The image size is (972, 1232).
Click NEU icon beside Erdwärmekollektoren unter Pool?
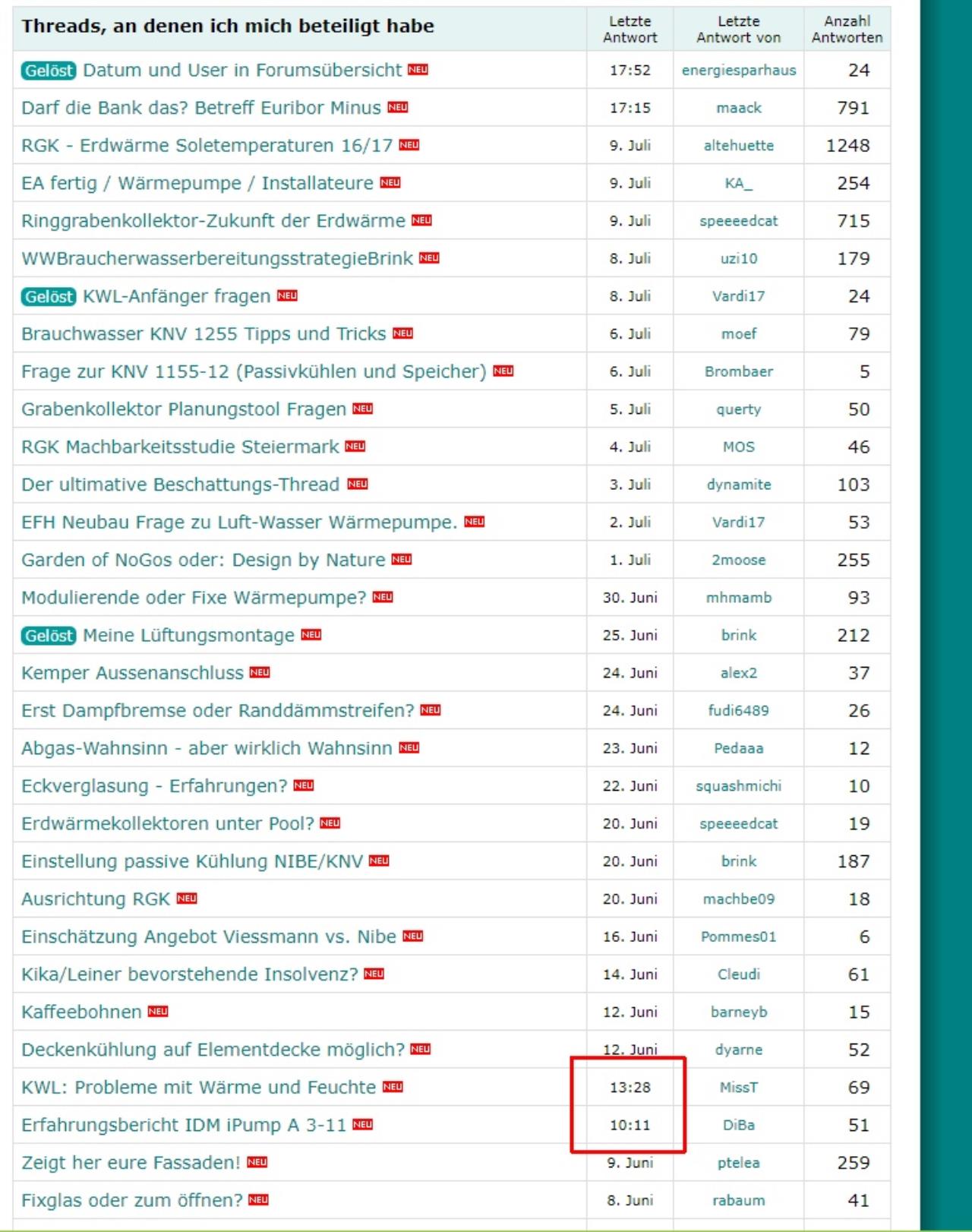pyautogui.click(x=330, y=823)
